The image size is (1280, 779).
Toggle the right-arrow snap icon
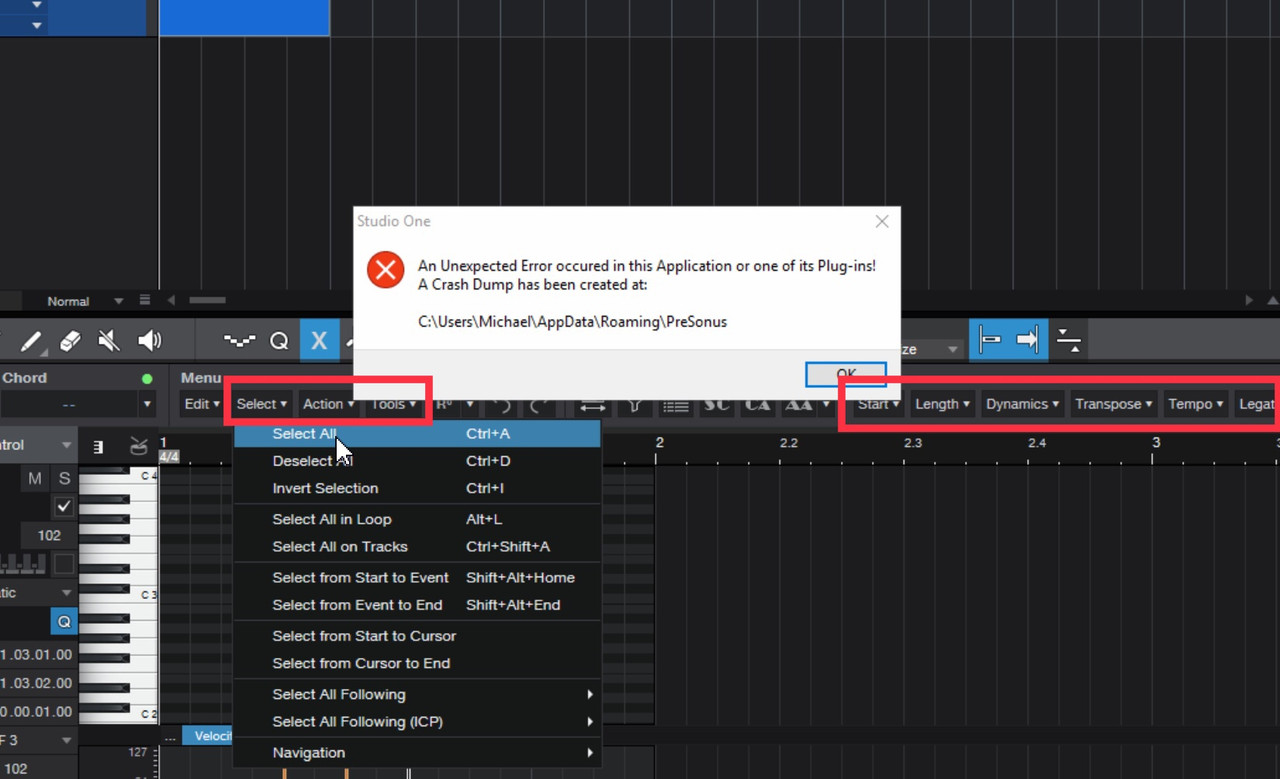1028,340
